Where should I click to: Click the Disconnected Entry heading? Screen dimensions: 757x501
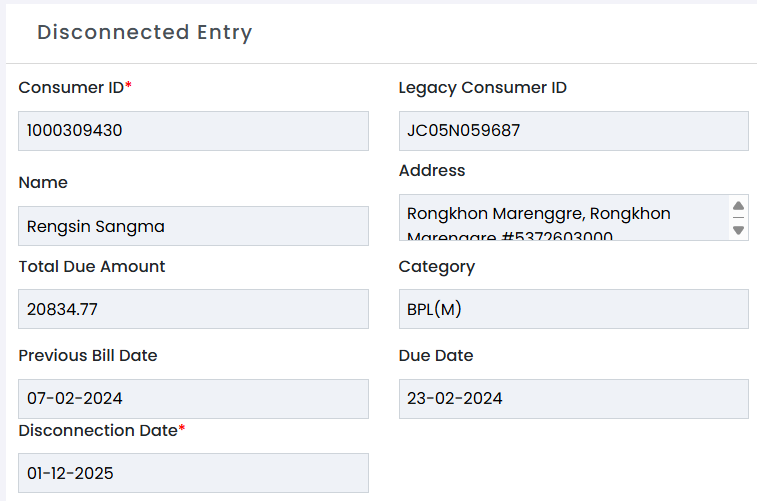[145, 32]
